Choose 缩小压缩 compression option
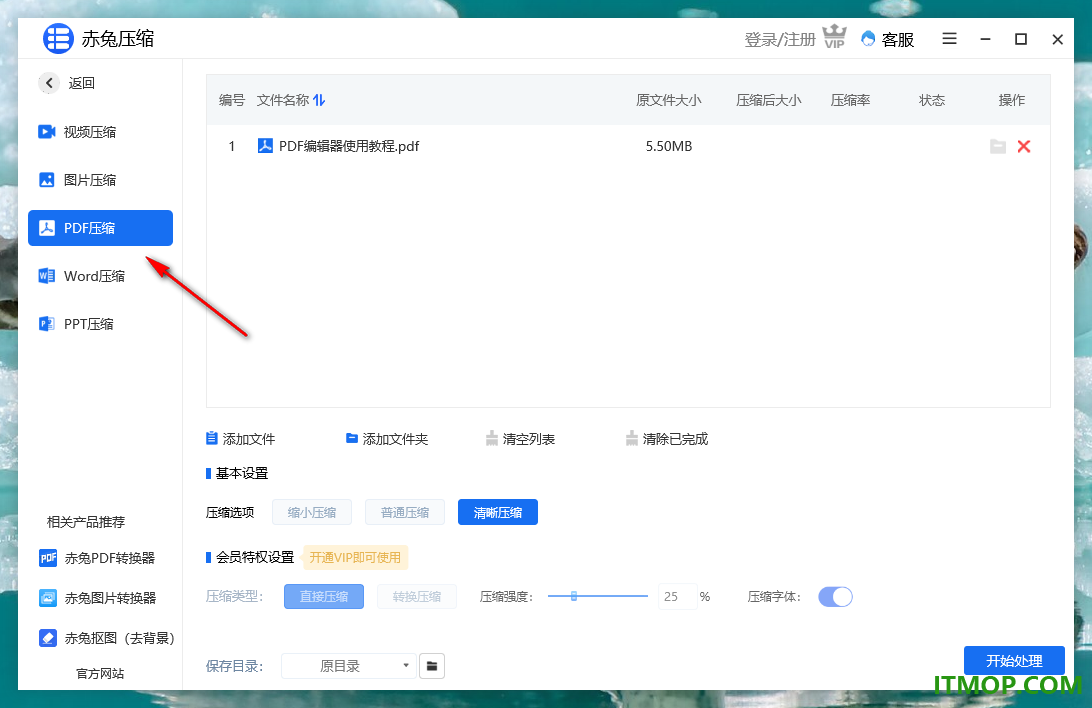The width and height of the screenshot is (1092, 708). [312, 512]
